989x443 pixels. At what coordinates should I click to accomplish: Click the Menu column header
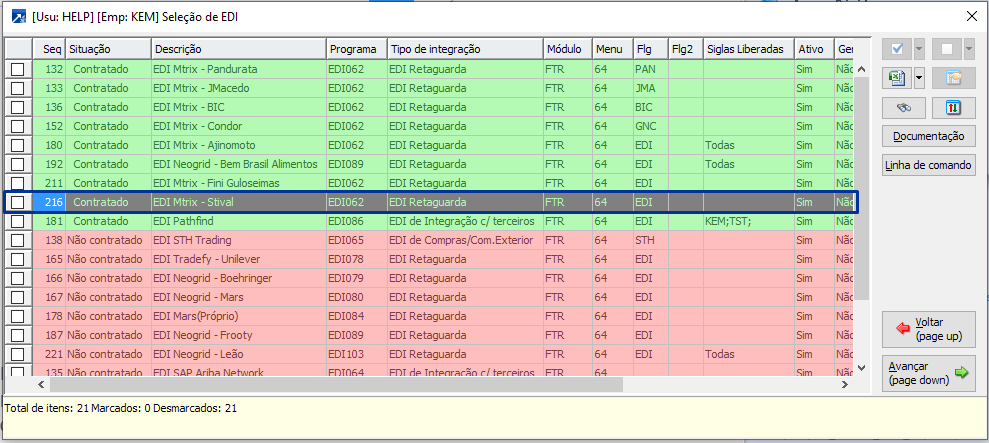point(612,49)
